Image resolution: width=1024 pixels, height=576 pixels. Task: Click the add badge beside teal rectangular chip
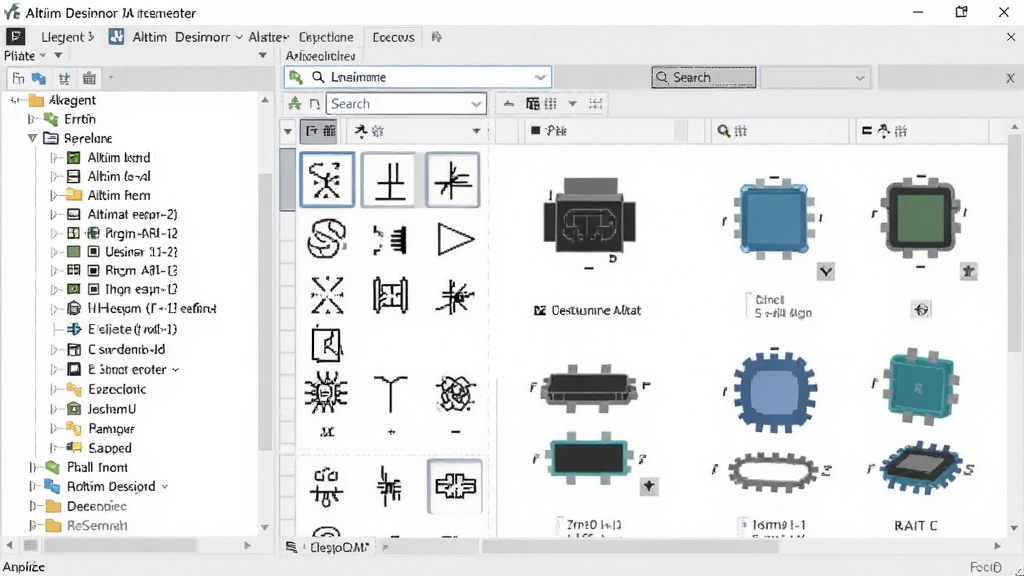[x=648, y=486]
